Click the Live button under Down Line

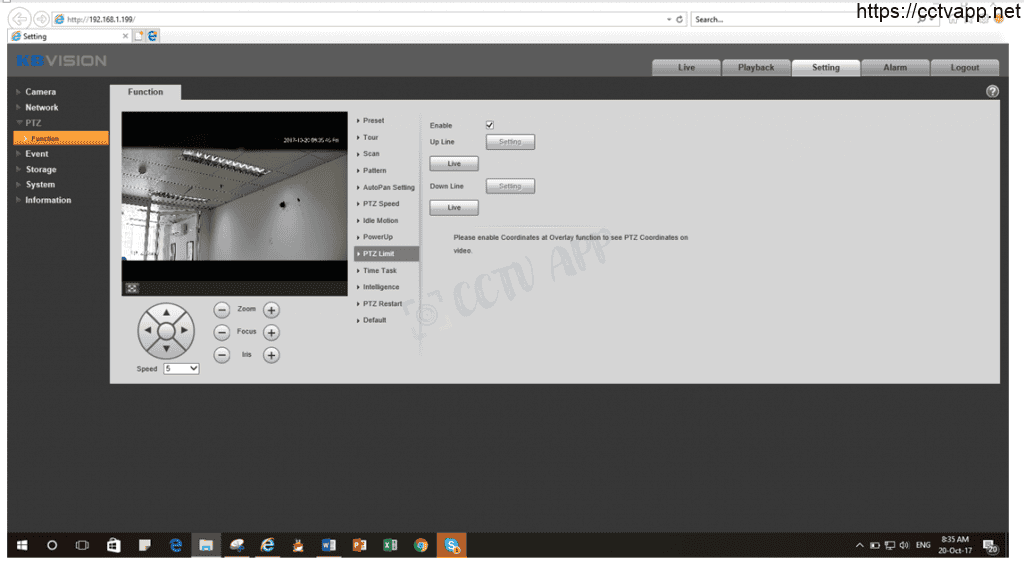454,208
